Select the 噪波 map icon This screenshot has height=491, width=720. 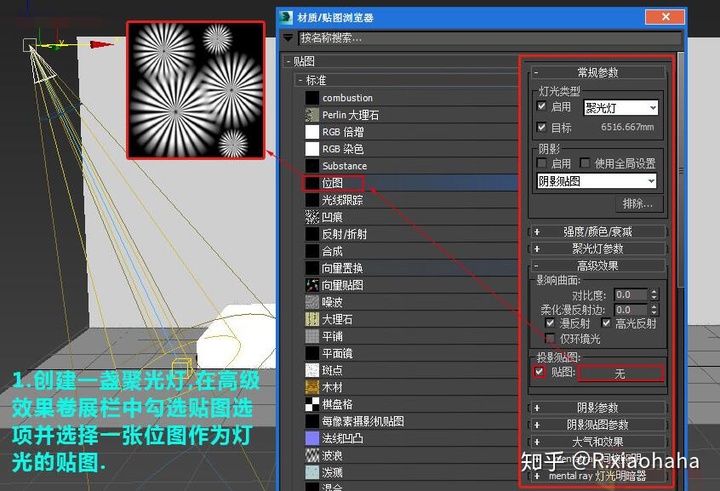click(x=312, y=302)
